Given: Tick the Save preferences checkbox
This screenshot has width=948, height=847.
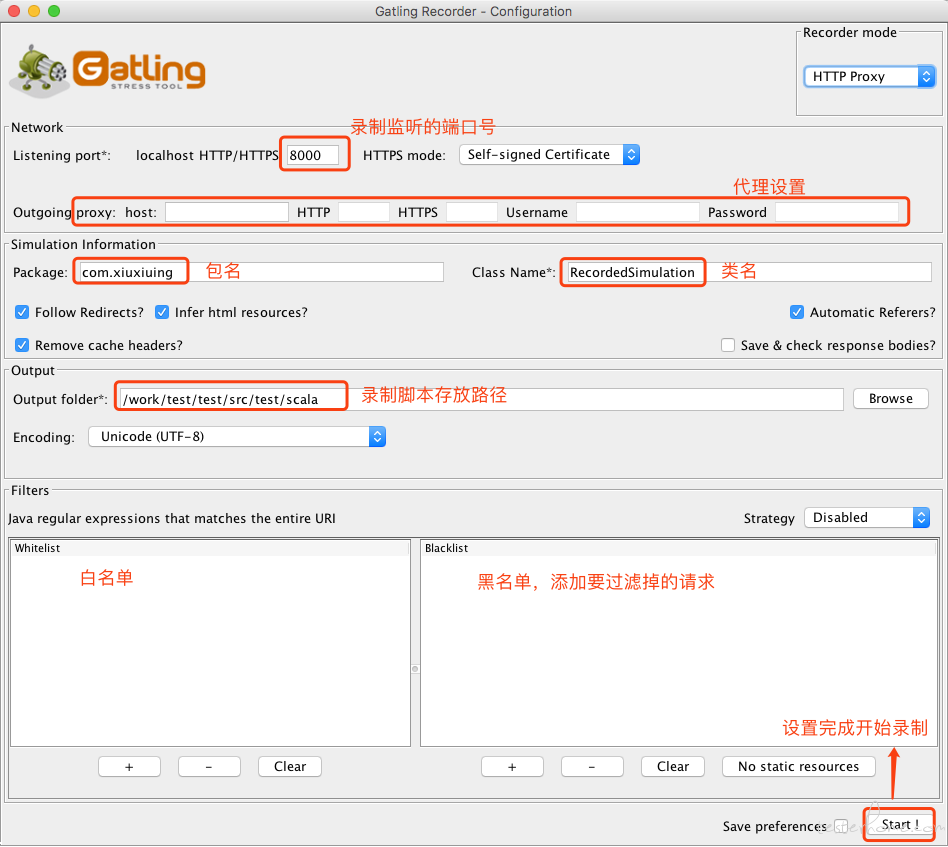Looking at the screenshot, I should coord(841,826).
